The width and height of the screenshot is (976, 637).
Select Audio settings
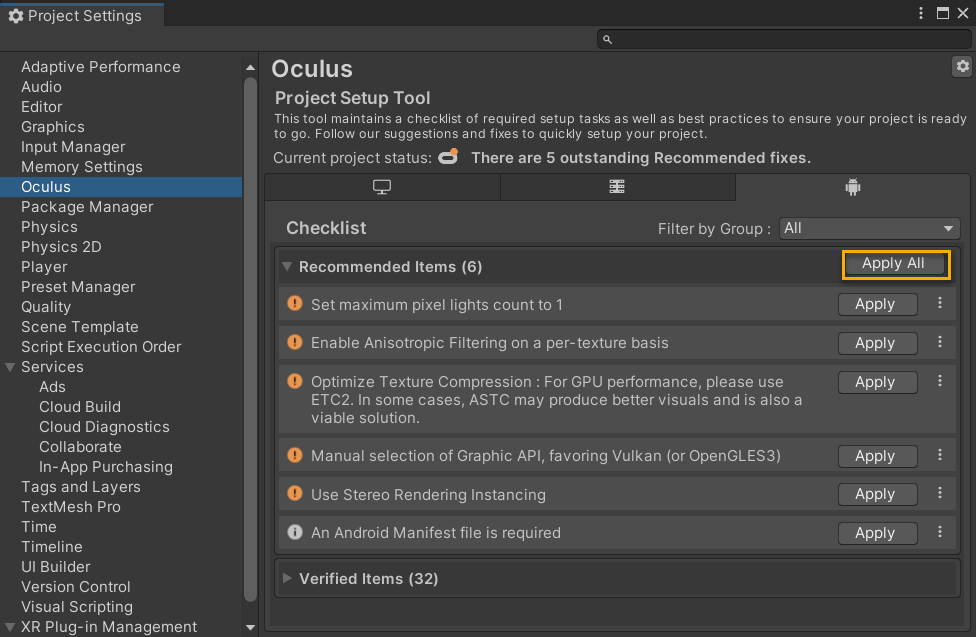coord(41,87)
